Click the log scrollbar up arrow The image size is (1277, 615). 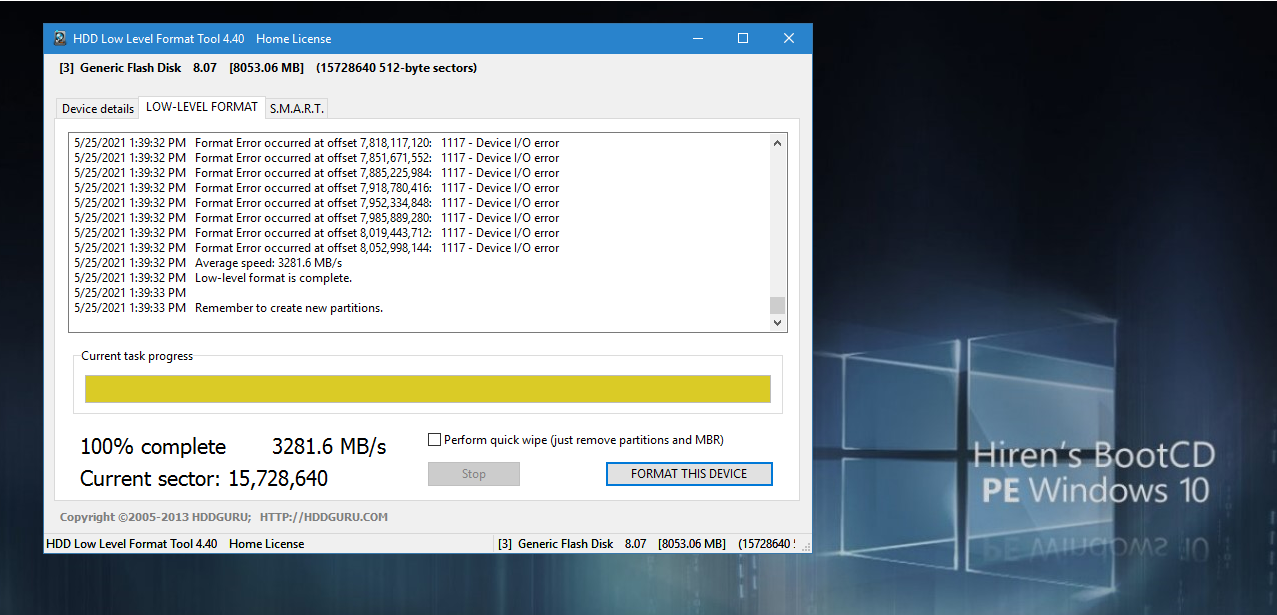778,143
